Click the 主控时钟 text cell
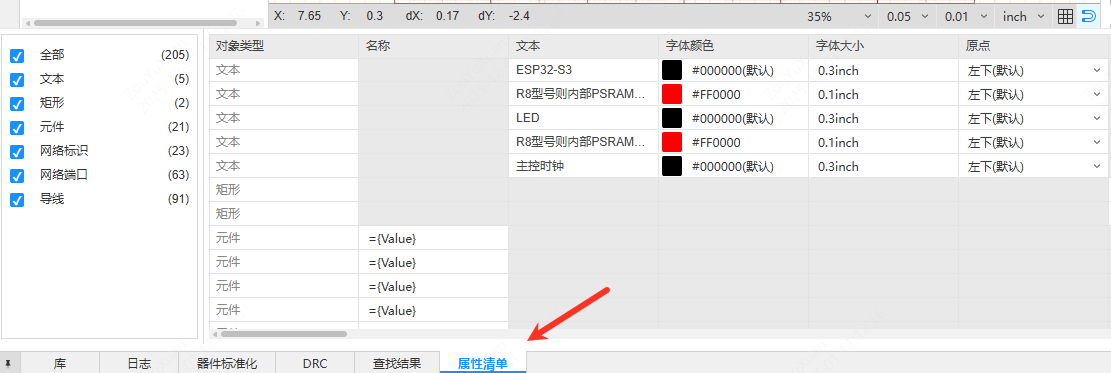The height and width of the screenshot is (373, 1111). (x=584, y=167)
